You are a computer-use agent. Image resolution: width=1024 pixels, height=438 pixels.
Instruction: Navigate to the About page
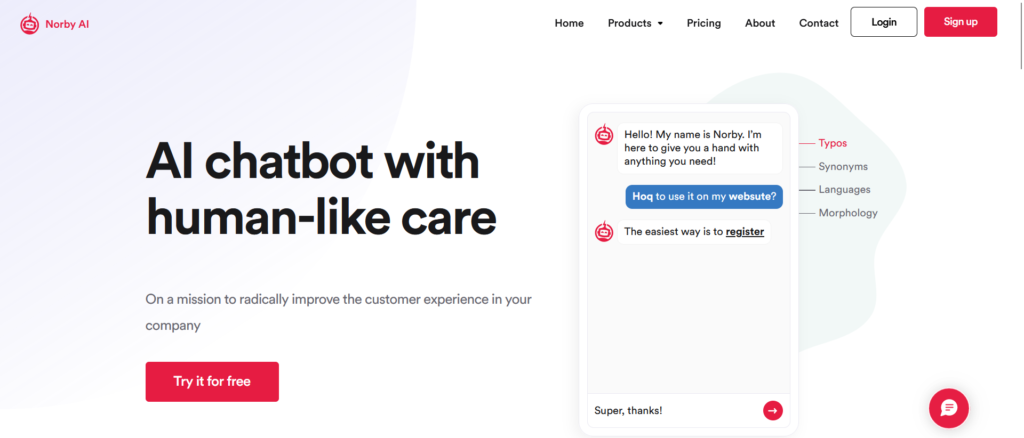click(760, 23)
